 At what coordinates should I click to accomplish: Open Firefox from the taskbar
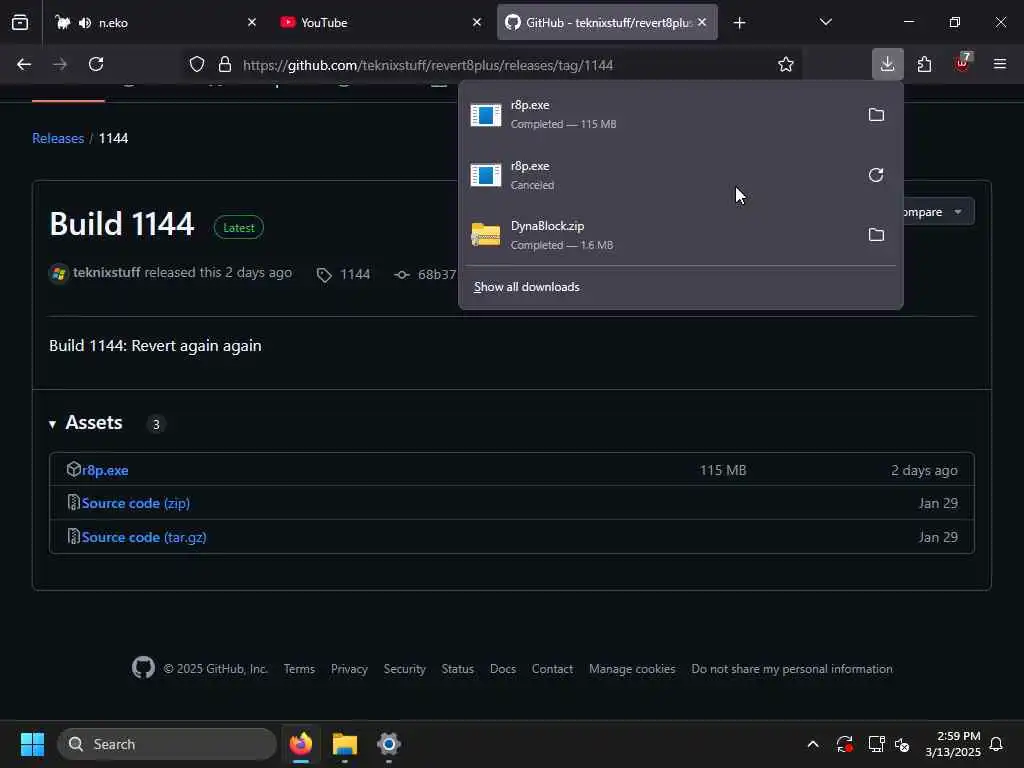tap(300, 744)
